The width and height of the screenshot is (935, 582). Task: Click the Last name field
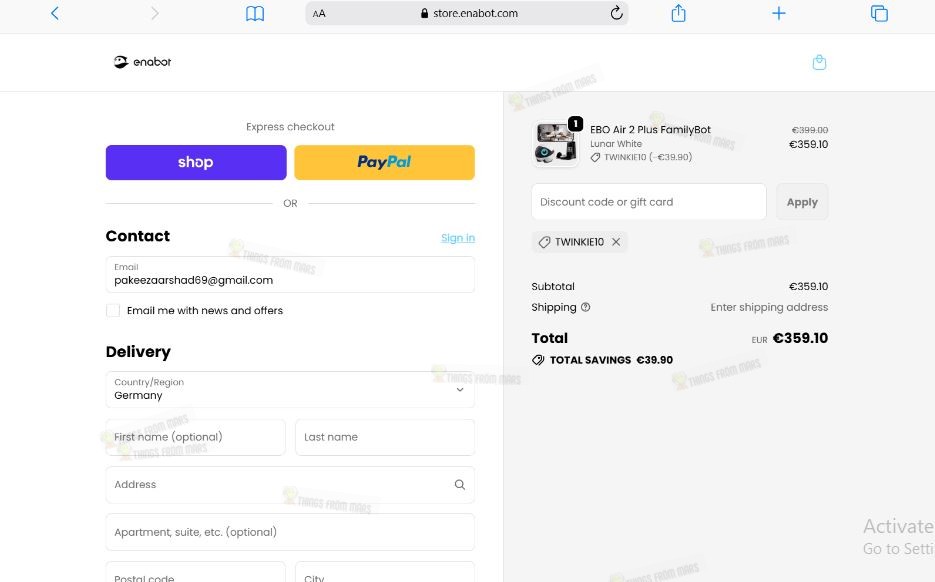pyautogui.click(x=385, y=437)
